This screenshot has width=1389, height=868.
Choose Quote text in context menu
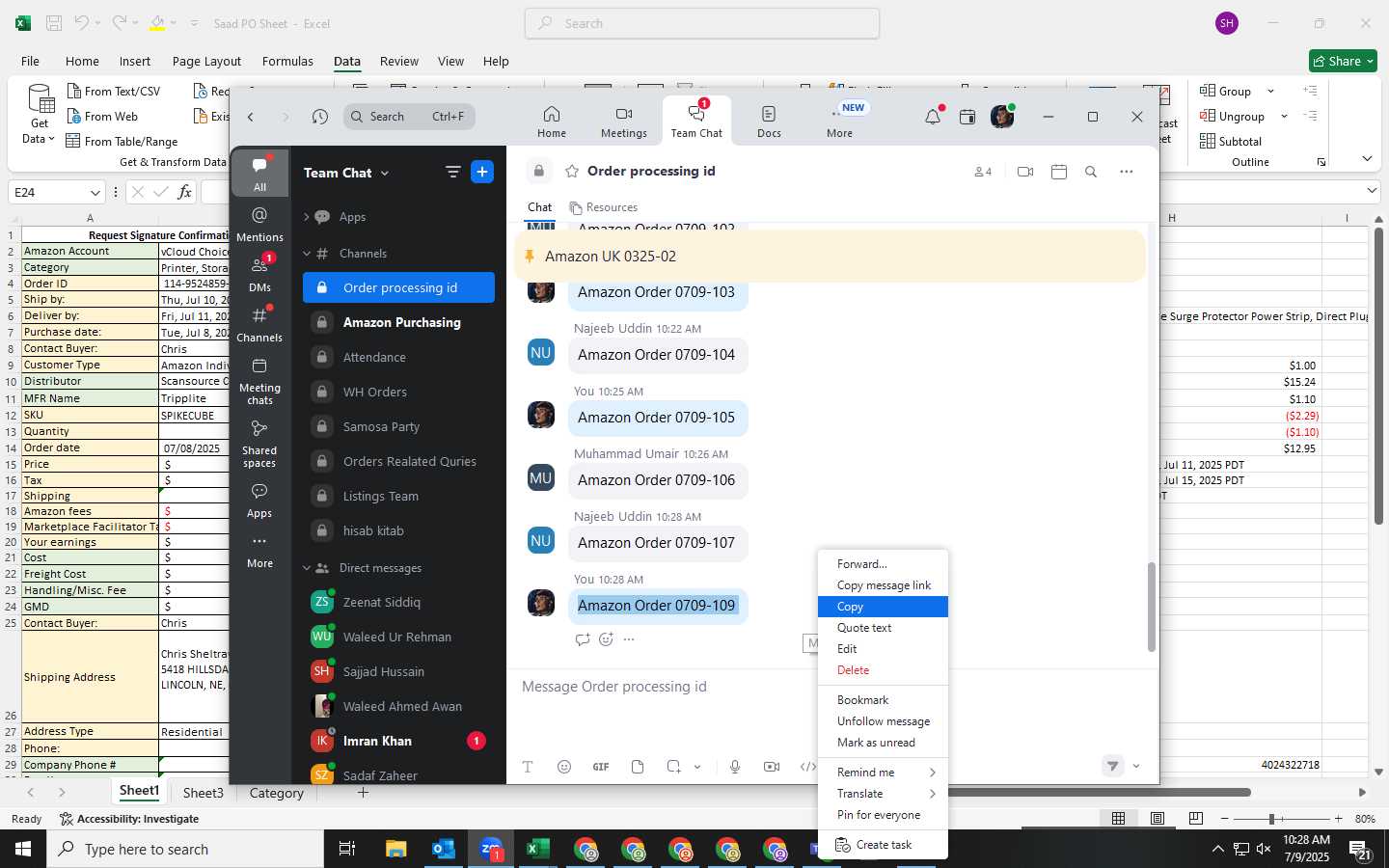point(883,628)
